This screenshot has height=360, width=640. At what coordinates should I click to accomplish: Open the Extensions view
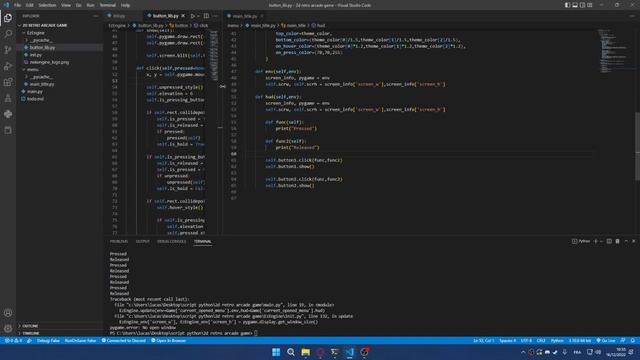click(8, 82)
